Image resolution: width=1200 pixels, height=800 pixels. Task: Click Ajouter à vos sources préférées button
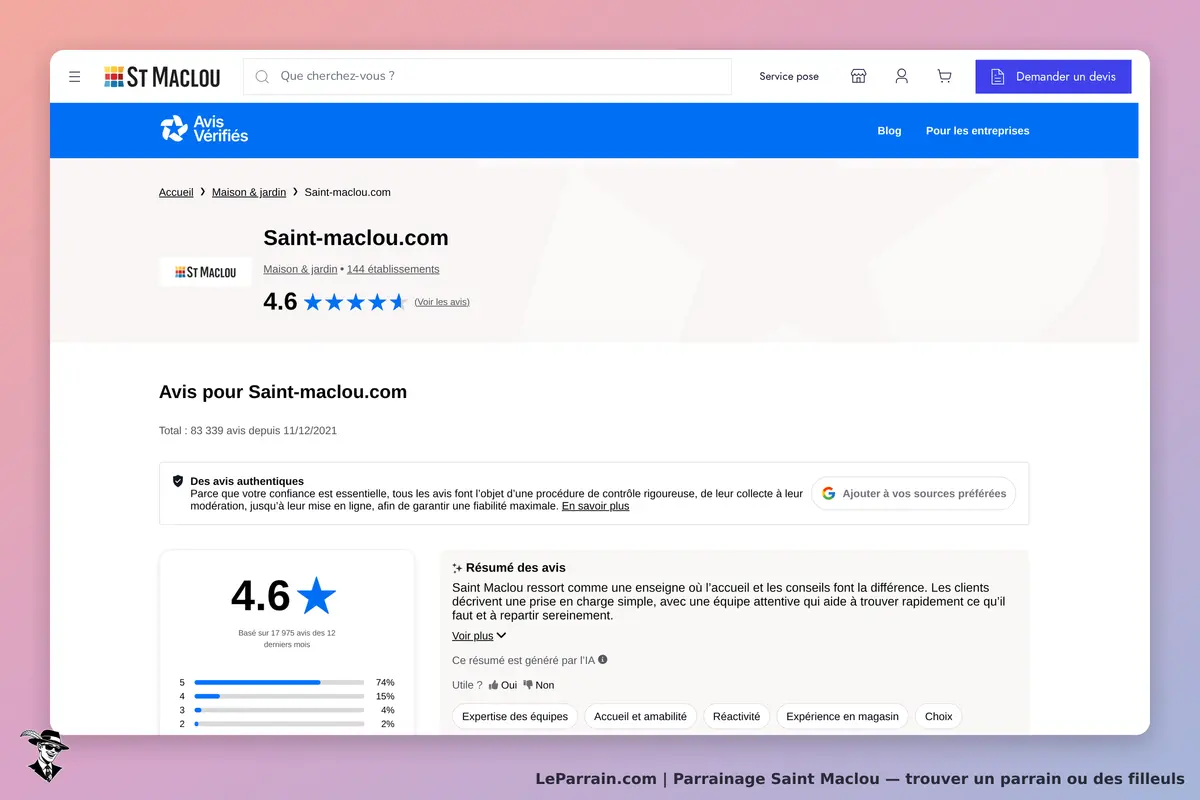pos(914,494)
